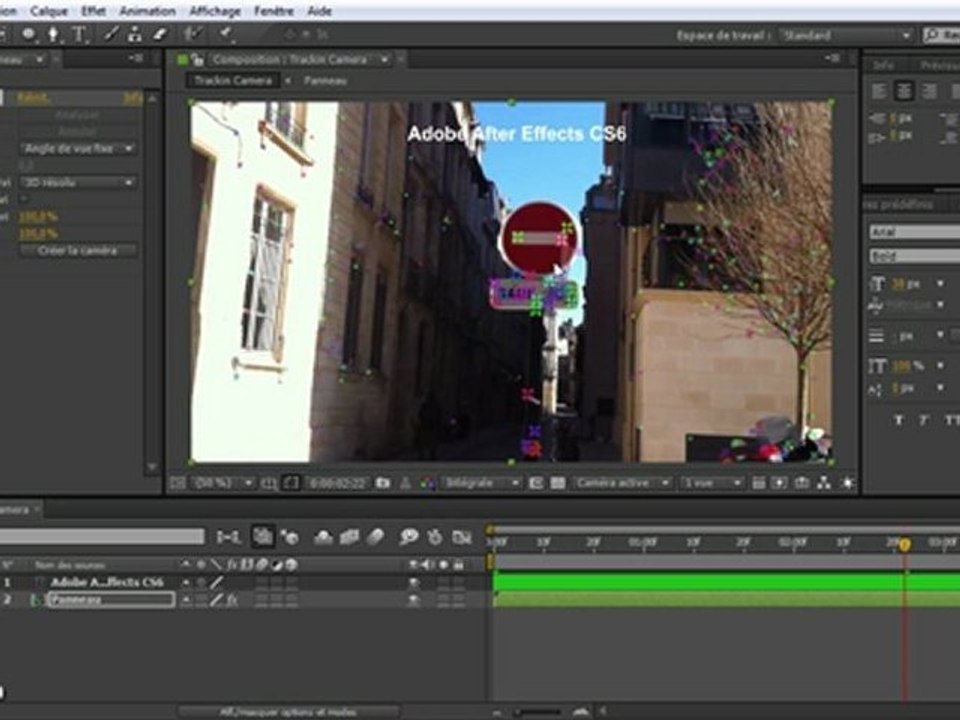Toggle shy switch on Adobe A...ffects CS6 layer

click(x=186, y=582)
